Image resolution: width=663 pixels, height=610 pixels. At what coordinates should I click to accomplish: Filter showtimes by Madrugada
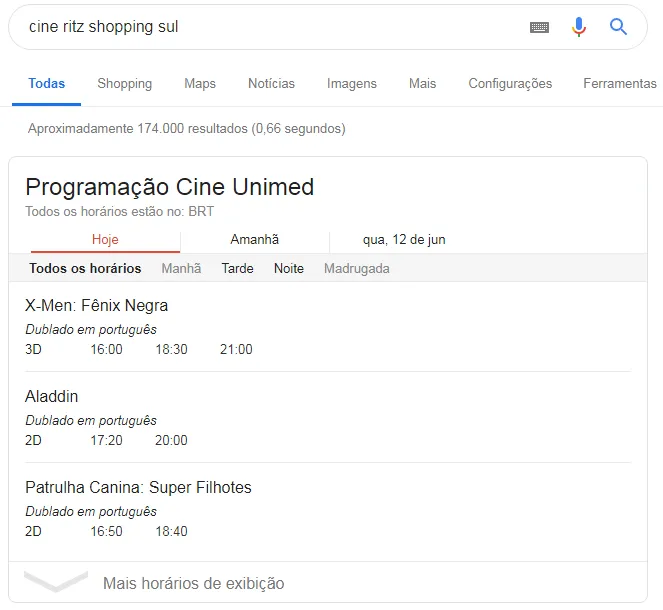pyautogui.click(x=357, y=269)
